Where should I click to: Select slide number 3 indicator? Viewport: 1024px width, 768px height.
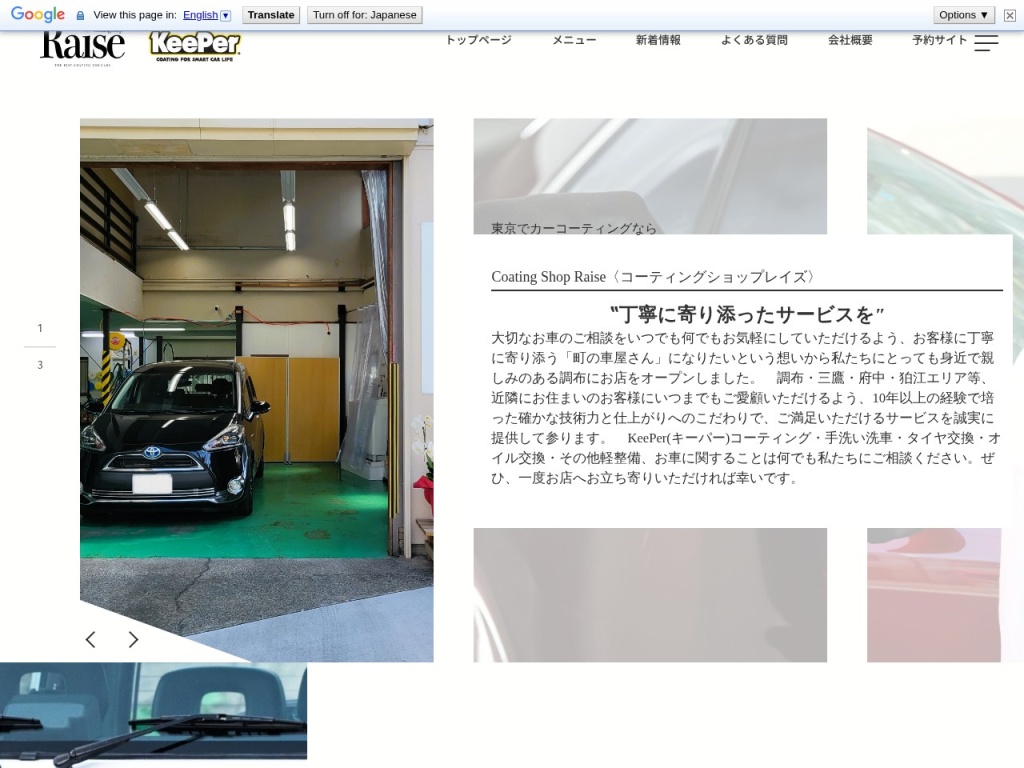click(40, 365)
